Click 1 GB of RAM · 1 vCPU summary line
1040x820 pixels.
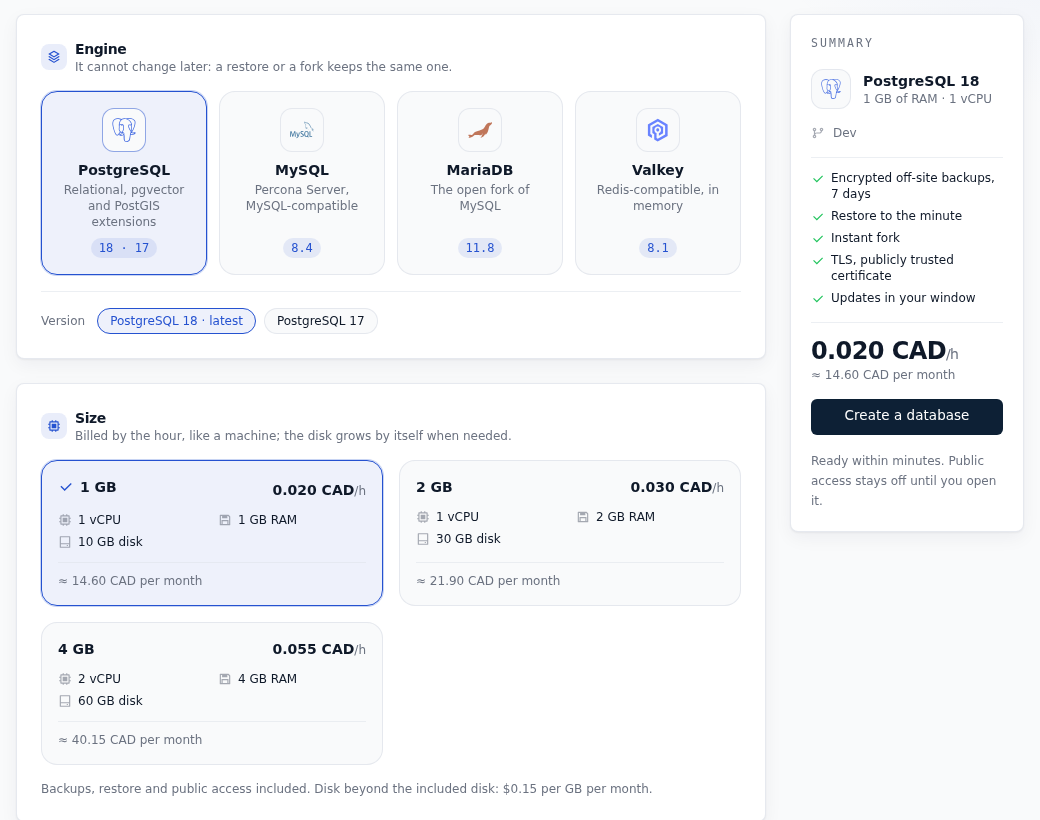pos(927,99)
